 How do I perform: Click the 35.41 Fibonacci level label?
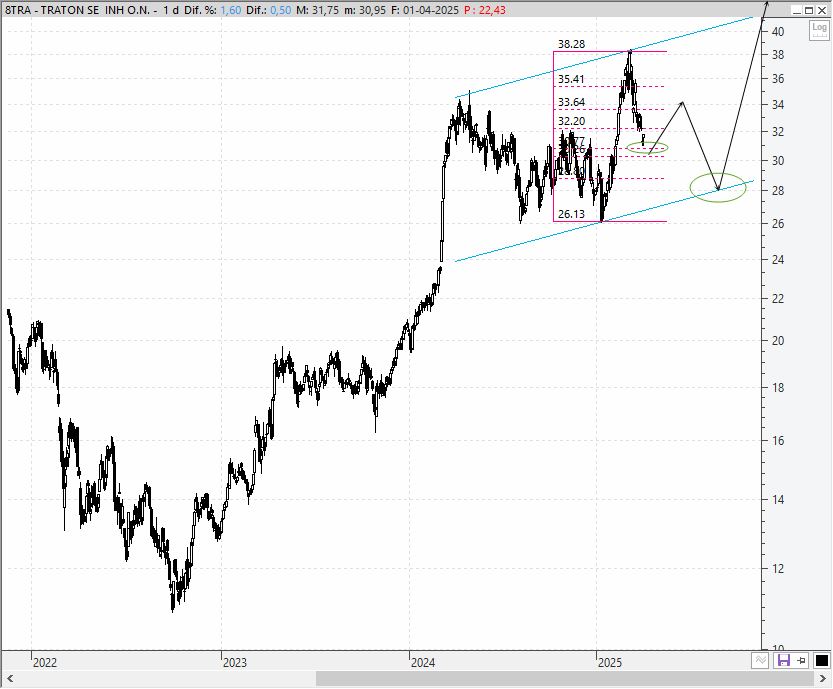[571, 79]
